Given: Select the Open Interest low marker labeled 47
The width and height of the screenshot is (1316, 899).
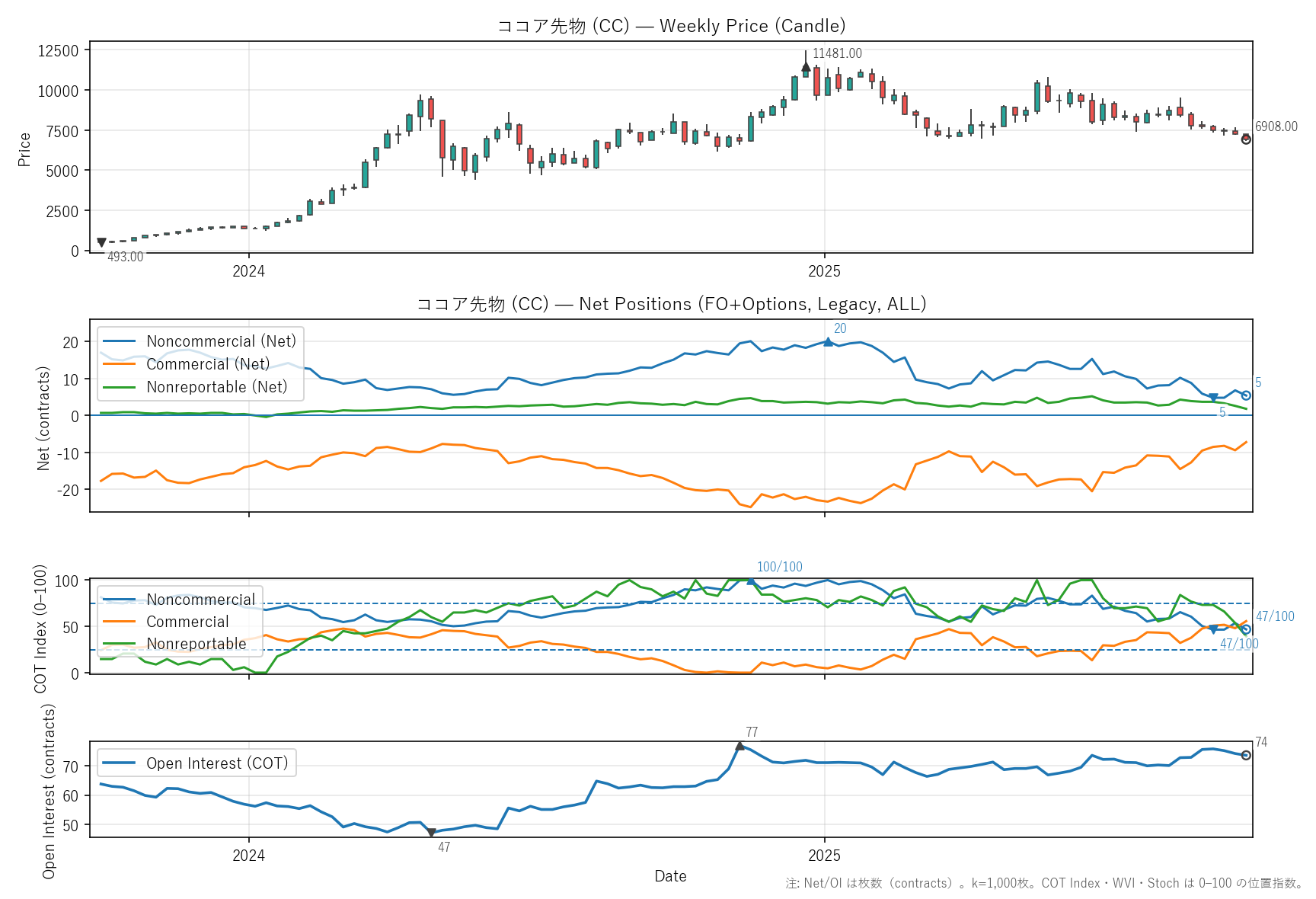Looking at the screenshot, I should point(431,833).
